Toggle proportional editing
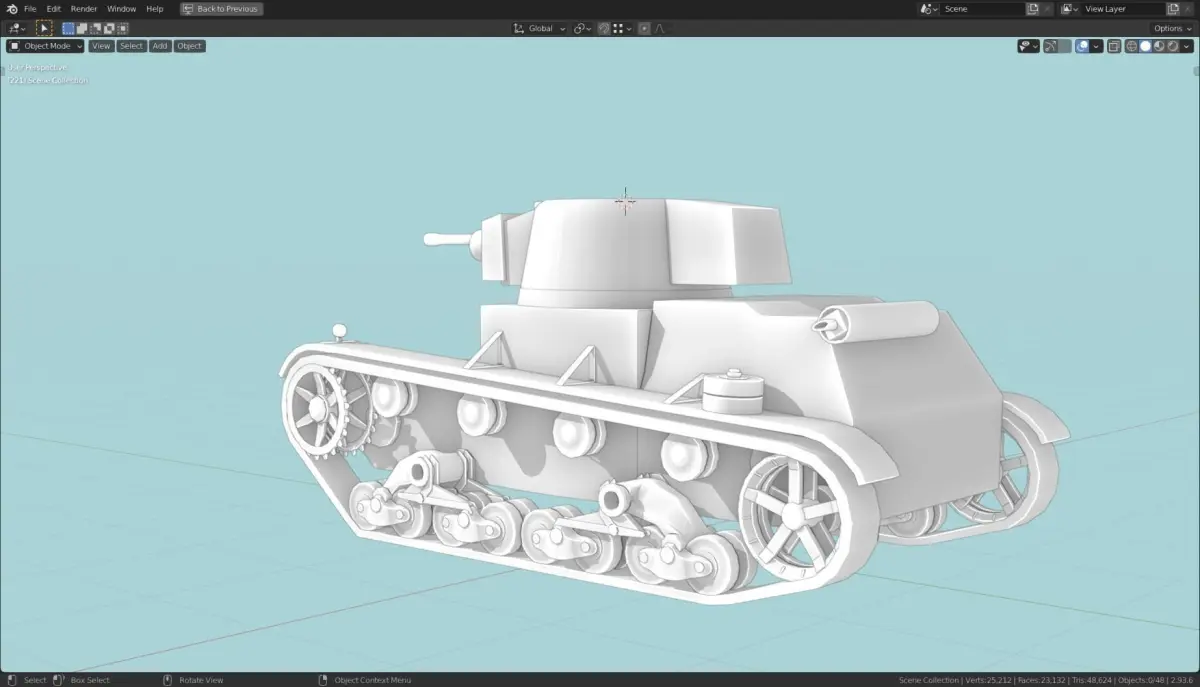 [644, 28]
